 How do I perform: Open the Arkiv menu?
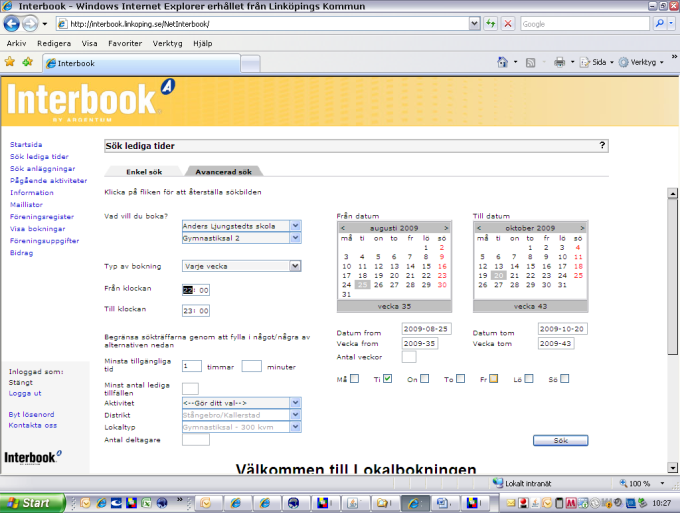[16, 43]
